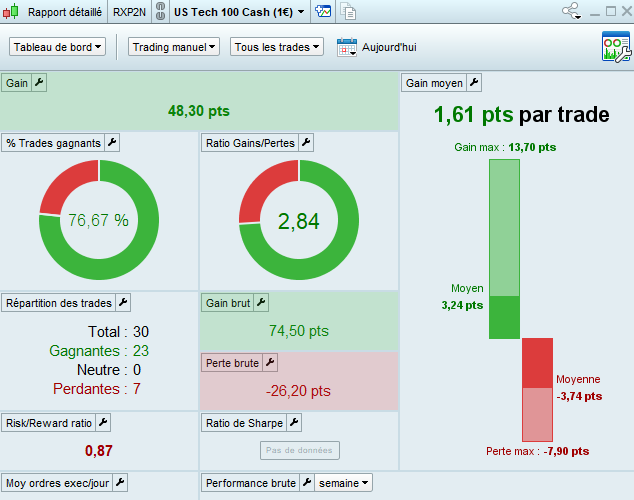634x500 pixels.
Task: Click the Gain brut panel label
Action: (228, 302)
